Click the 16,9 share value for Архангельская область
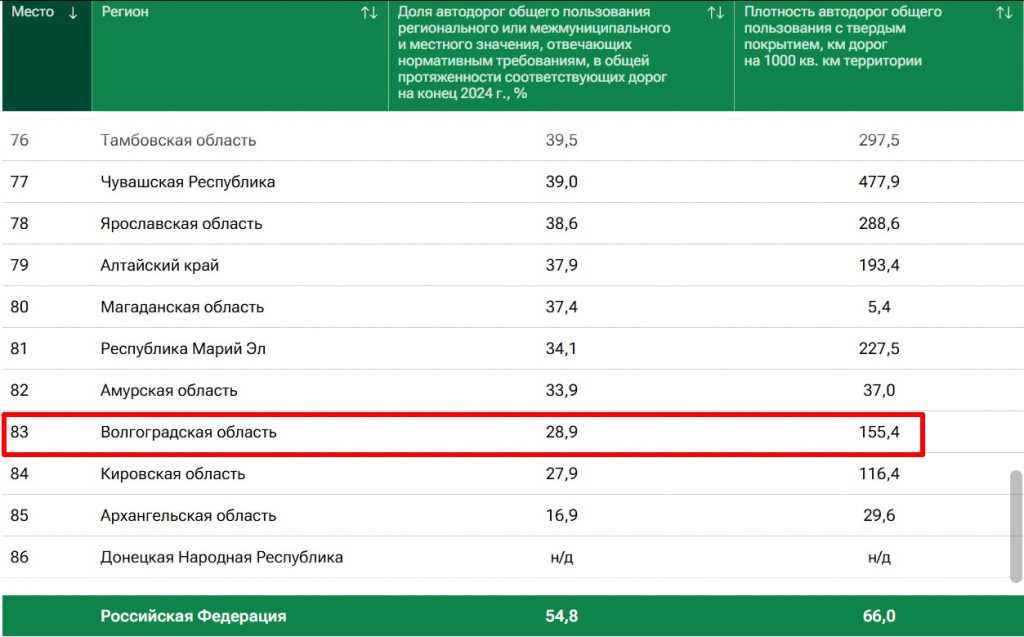Screen dimensions: 1024x637 coord(563,516)
